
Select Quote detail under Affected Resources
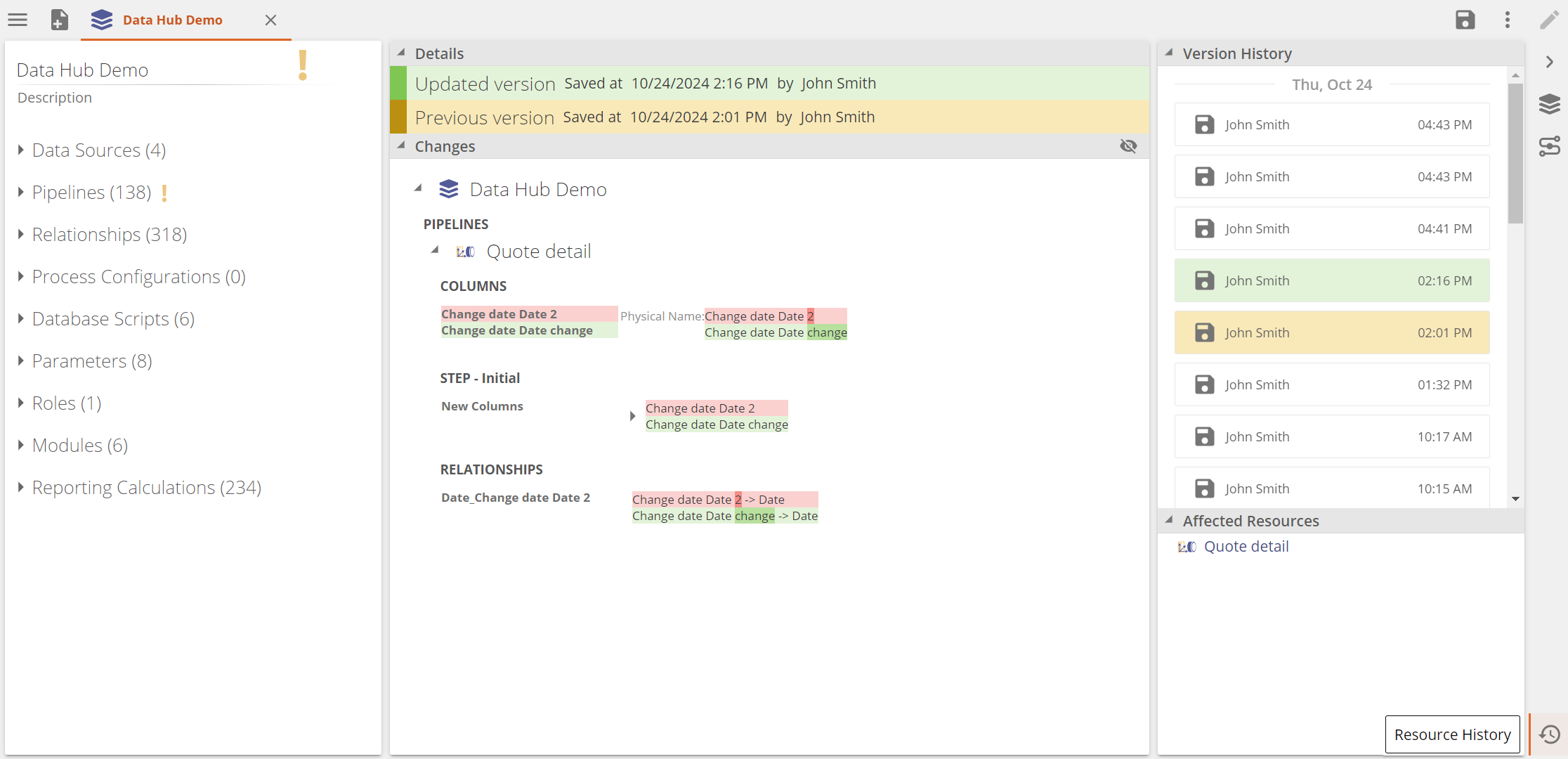pos(1246,546)
